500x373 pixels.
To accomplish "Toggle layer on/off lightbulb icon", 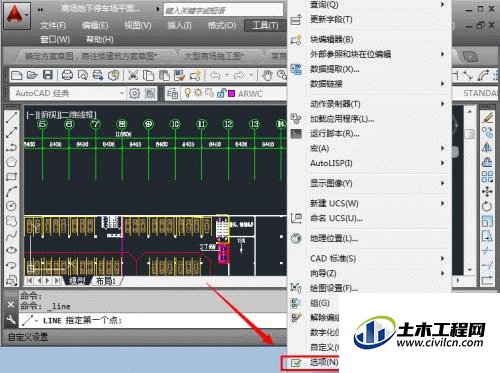I will pos(188,93).
